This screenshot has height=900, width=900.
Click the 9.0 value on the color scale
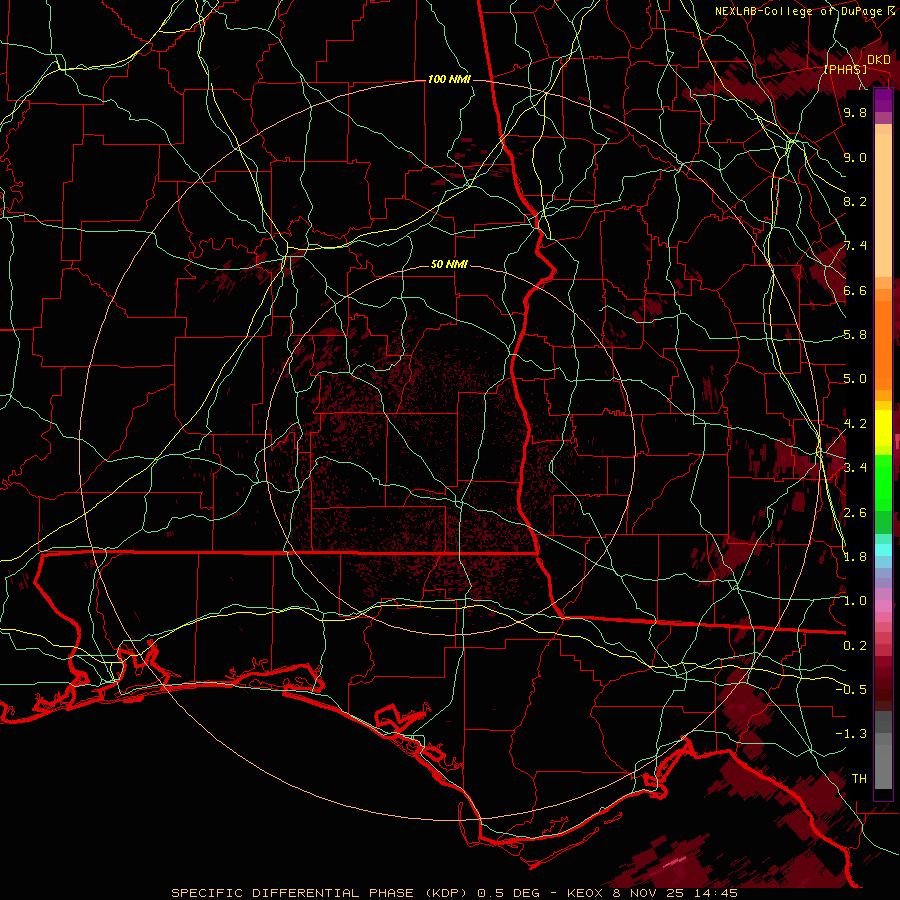855,157
